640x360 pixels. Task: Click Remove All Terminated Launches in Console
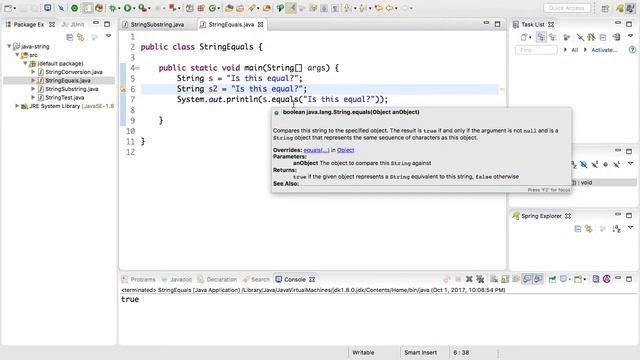tap(480, 279)
